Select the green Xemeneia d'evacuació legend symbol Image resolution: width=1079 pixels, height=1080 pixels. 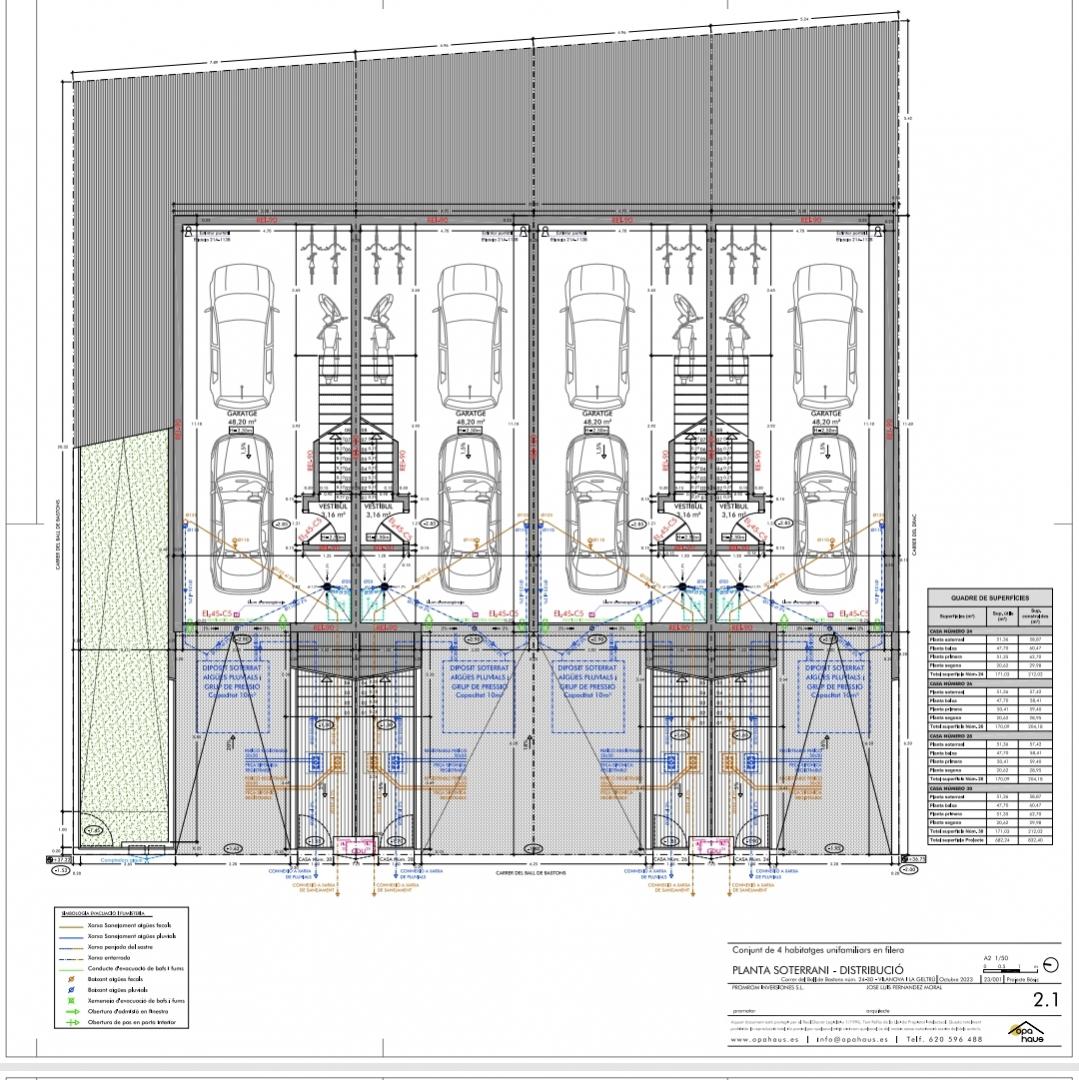pos(73,1002)
